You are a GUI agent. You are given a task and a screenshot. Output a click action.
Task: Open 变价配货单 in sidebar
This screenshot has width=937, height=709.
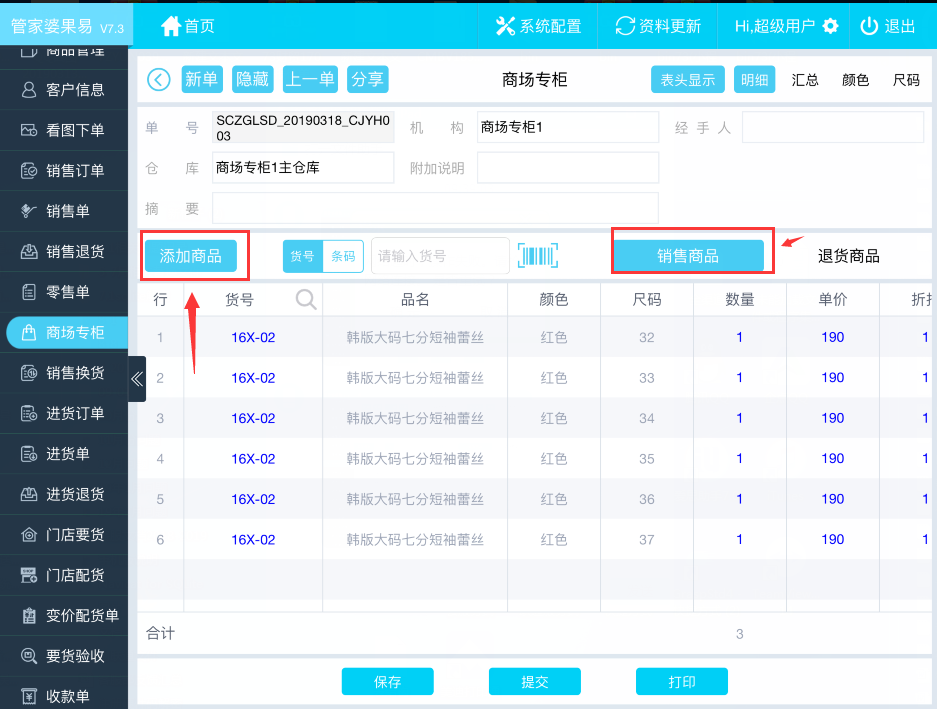coord(63,615)
